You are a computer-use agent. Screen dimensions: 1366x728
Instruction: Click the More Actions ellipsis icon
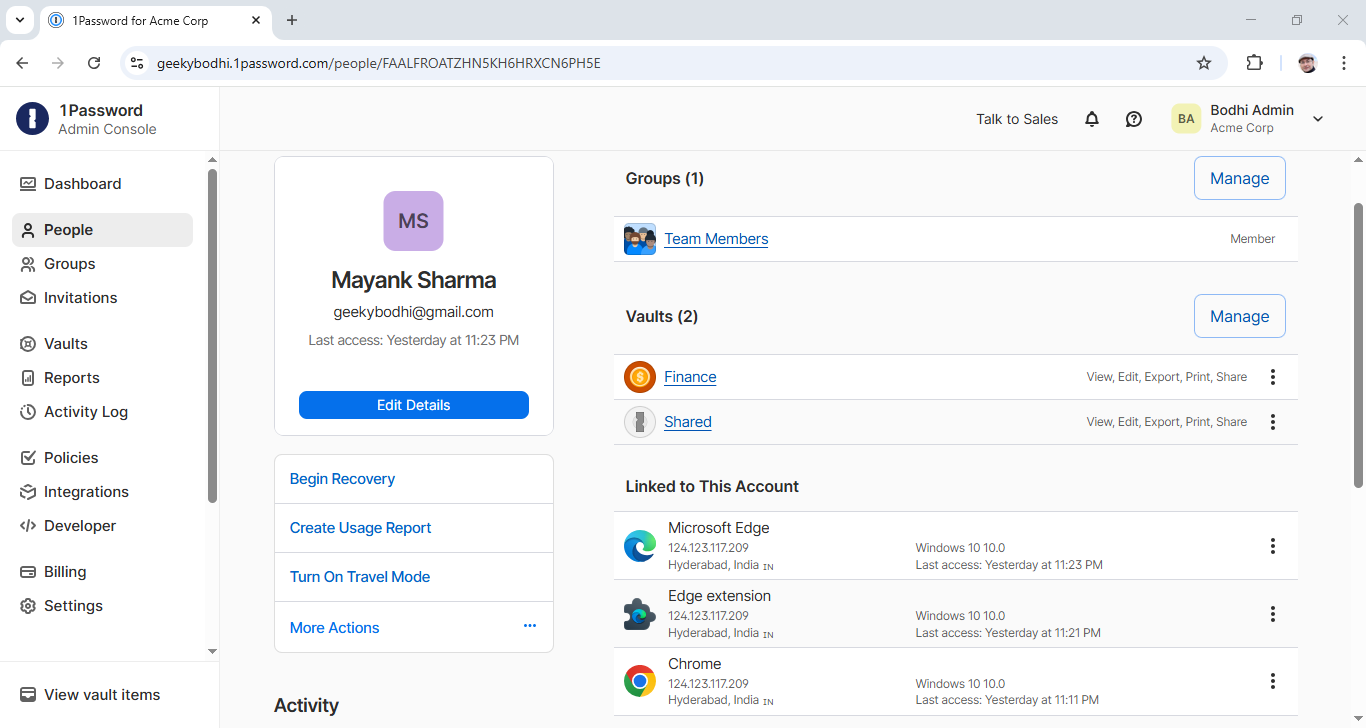pos(530,626)
